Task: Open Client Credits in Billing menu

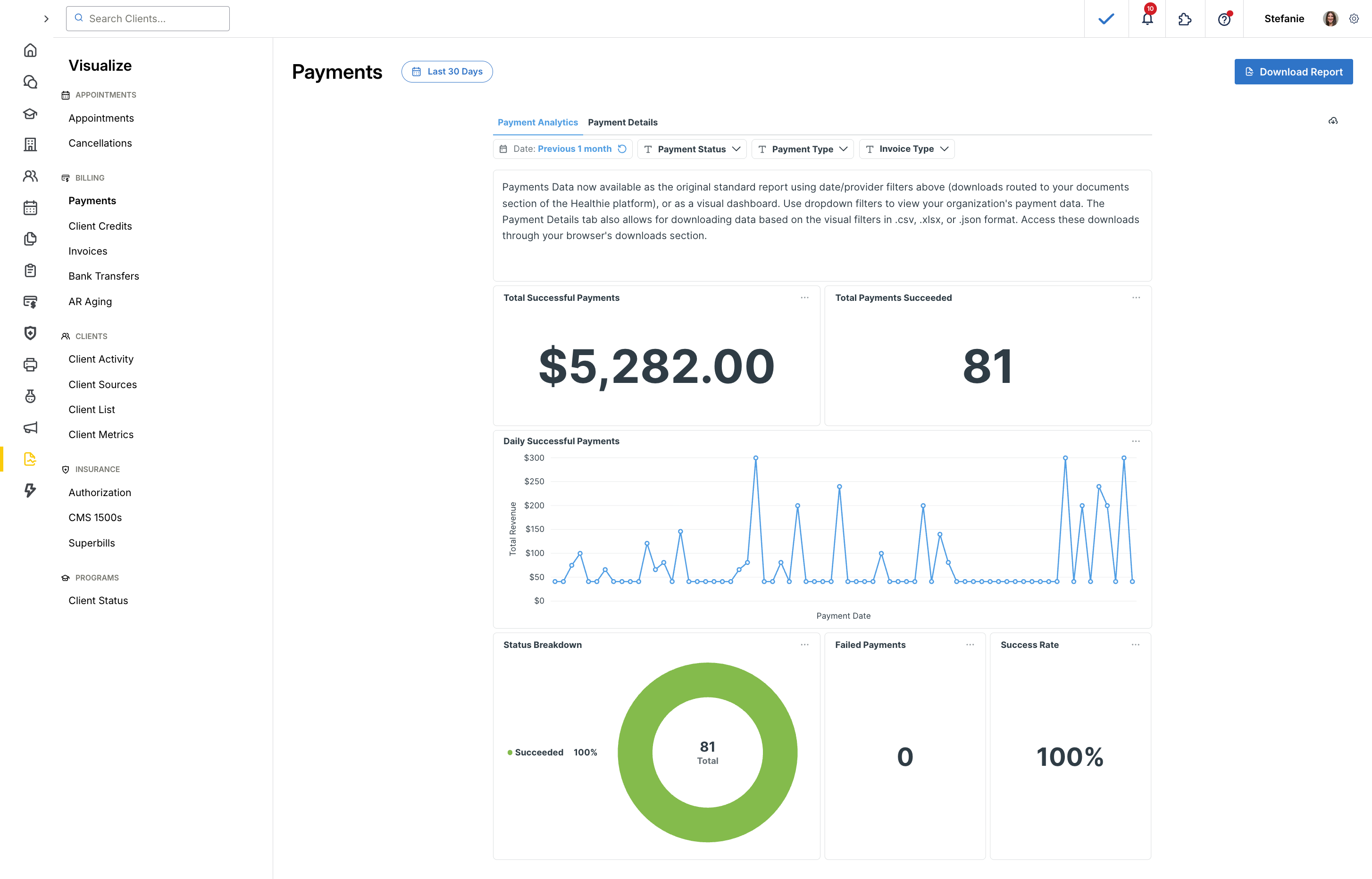Action: coord(100,226)
